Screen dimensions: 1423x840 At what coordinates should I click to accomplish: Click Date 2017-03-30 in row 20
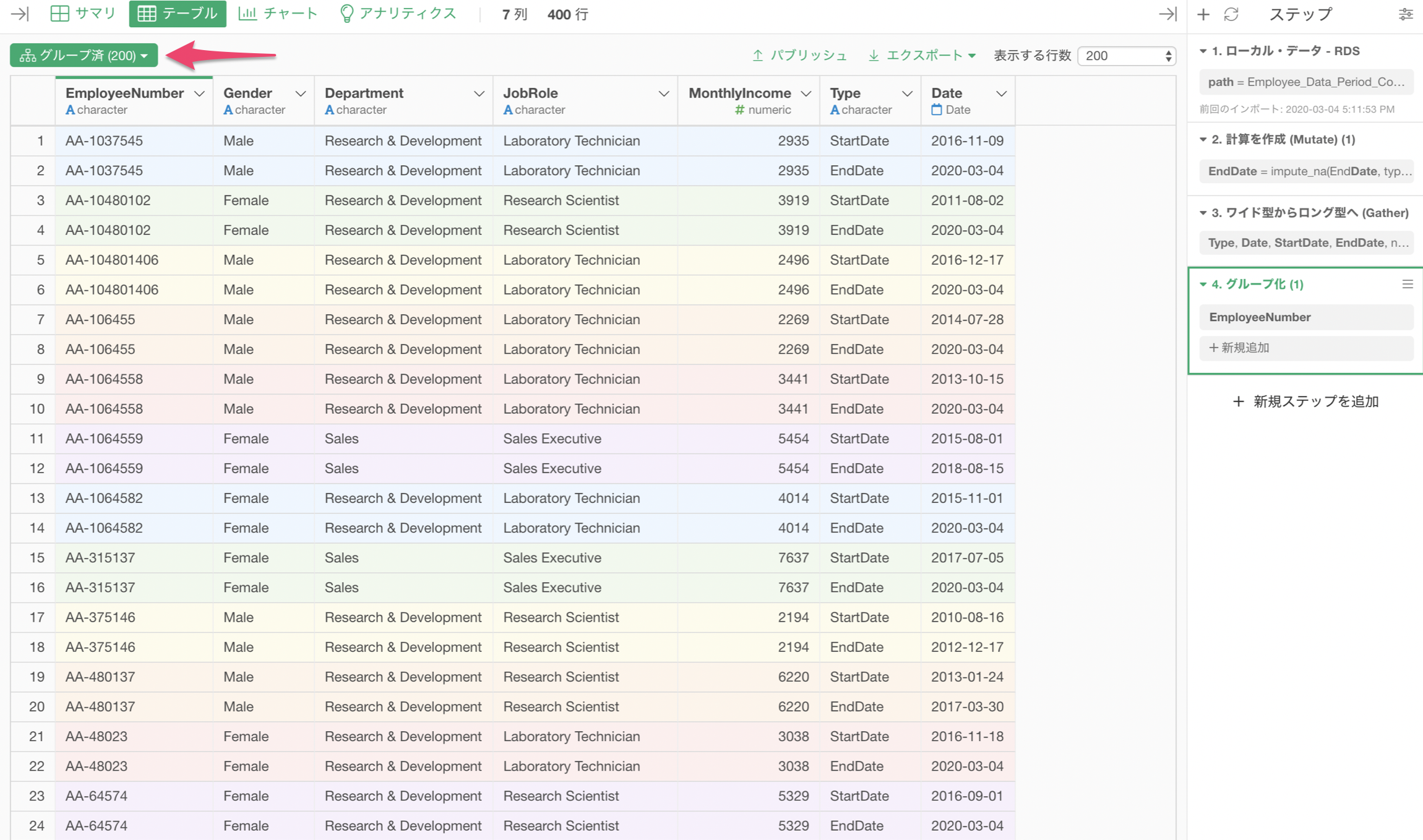(x=967, y=706)
